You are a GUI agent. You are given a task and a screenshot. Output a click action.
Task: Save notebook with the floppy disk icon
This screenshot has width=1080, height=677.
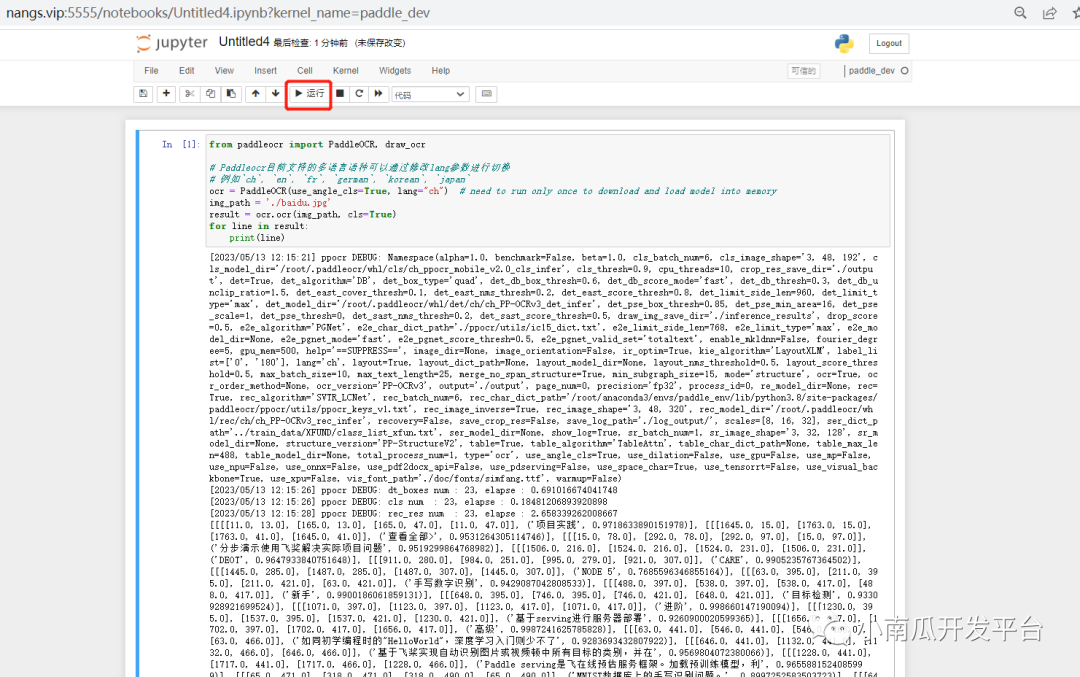[x=143, y=94]
